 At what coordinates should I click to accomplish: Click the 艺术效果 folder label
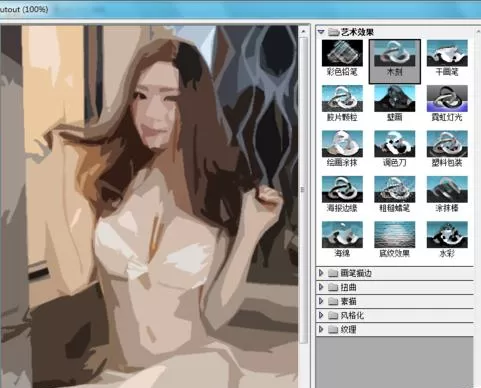357,32
